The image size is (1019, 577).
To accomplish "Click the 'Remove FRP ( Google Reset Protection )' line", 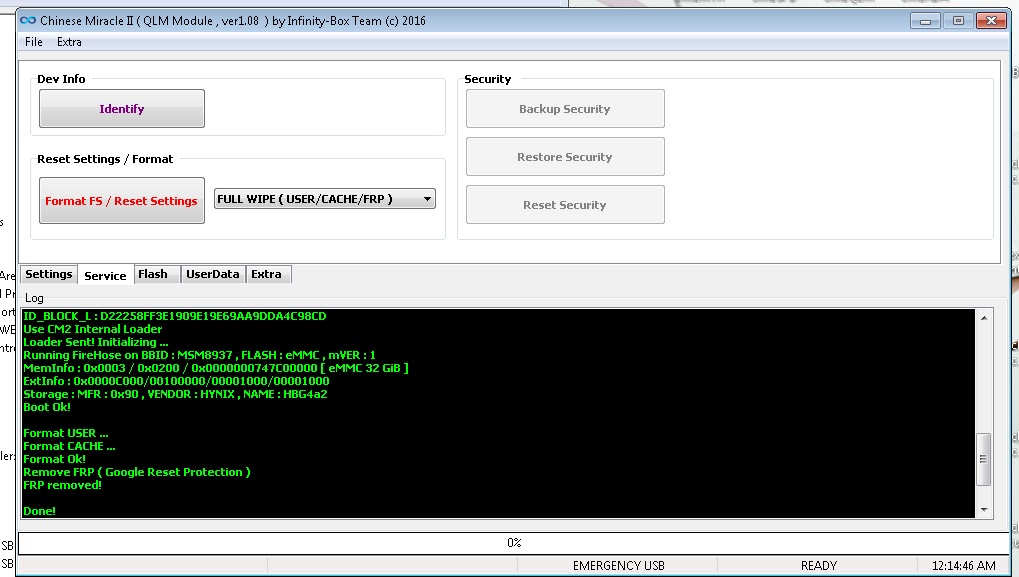I will tap(137, 472).
